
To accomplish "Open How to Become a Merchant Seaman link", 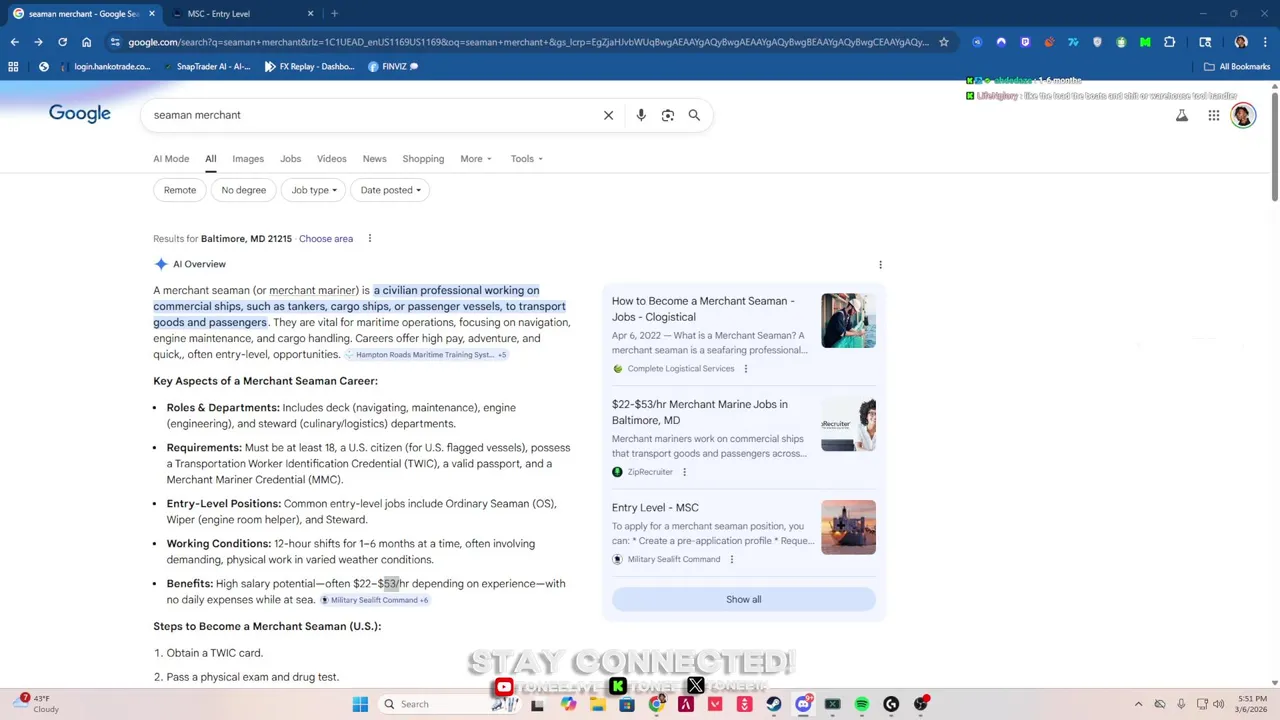I will (x=703, y=309).
